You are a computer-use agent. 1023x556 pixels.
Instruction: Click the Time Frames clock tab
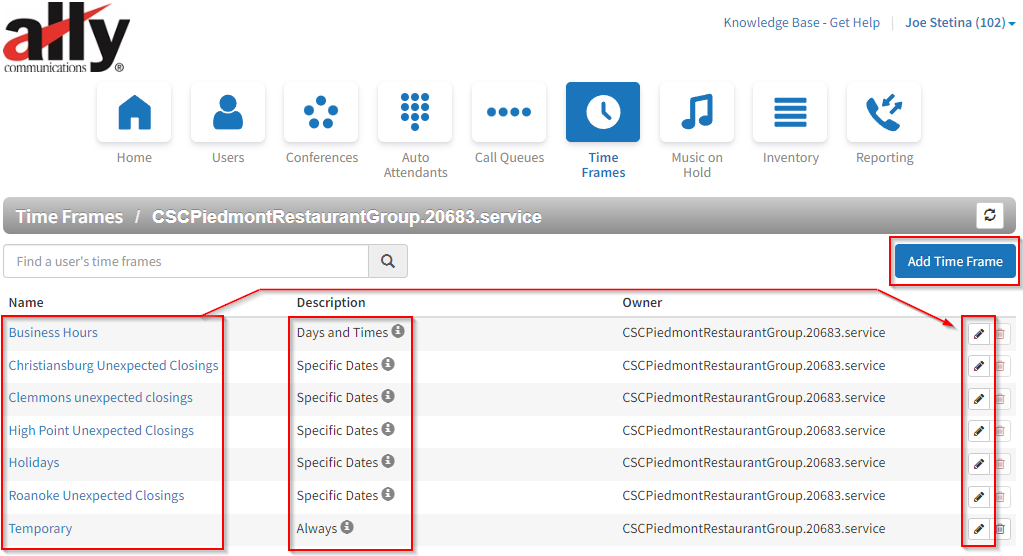coord(603,112)
